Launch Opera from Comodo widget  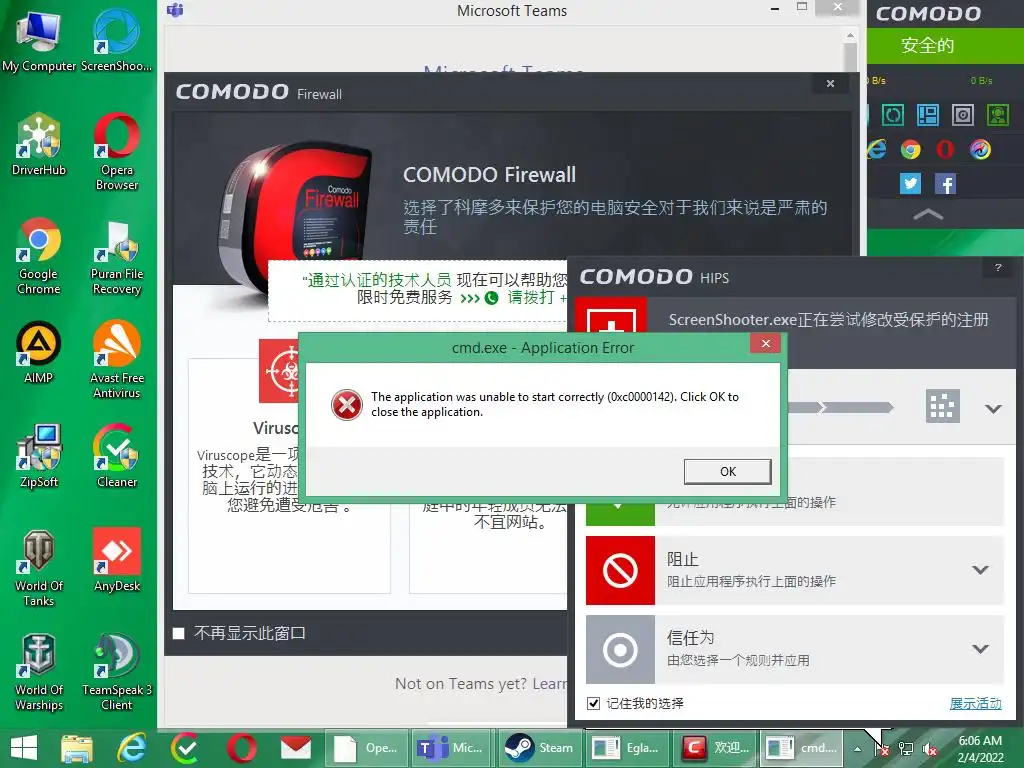click(945, 150)
